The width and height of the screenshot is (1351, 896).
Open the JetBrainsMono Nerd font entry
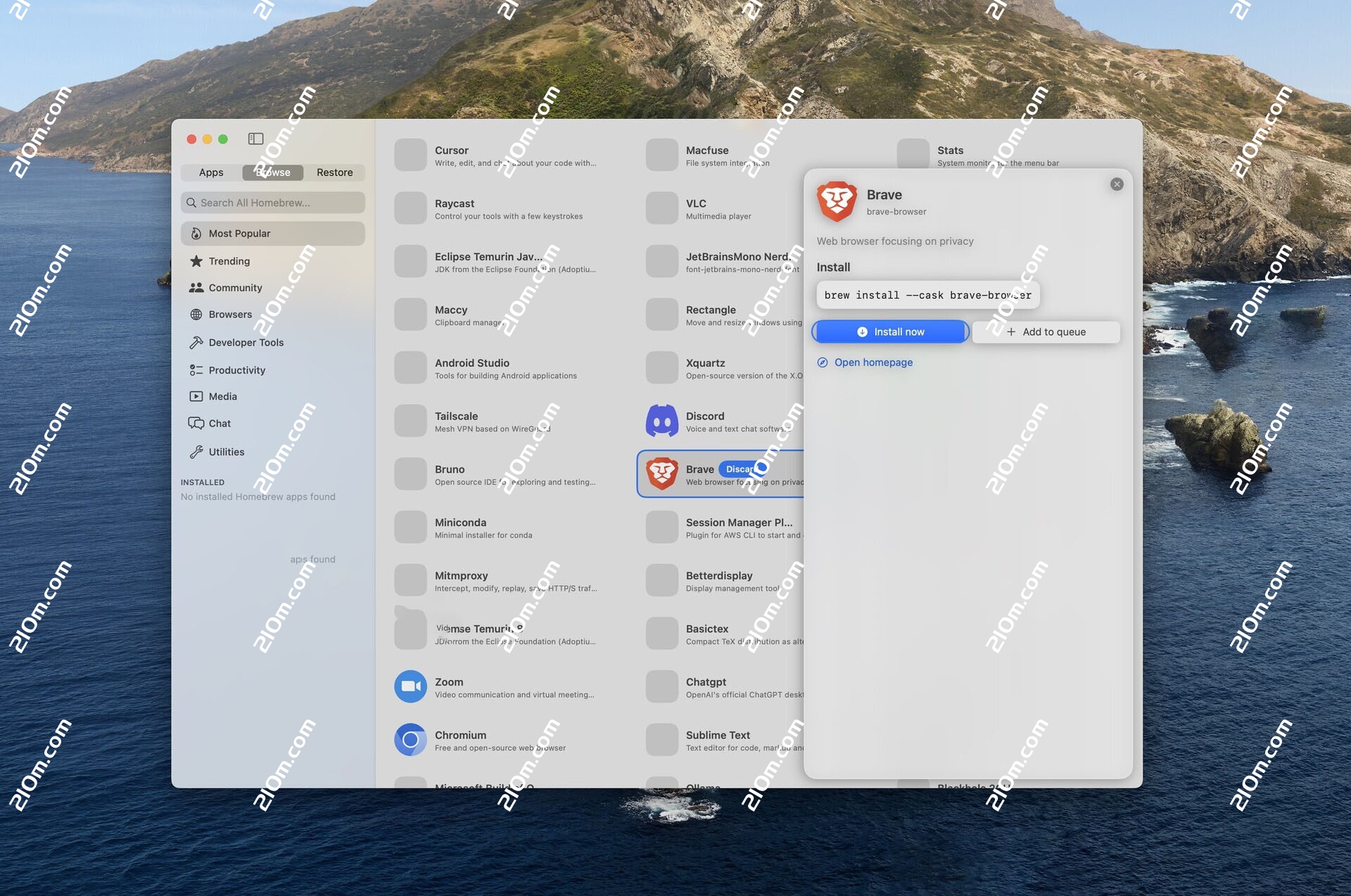pyautogui.click(x=723, y=262)
